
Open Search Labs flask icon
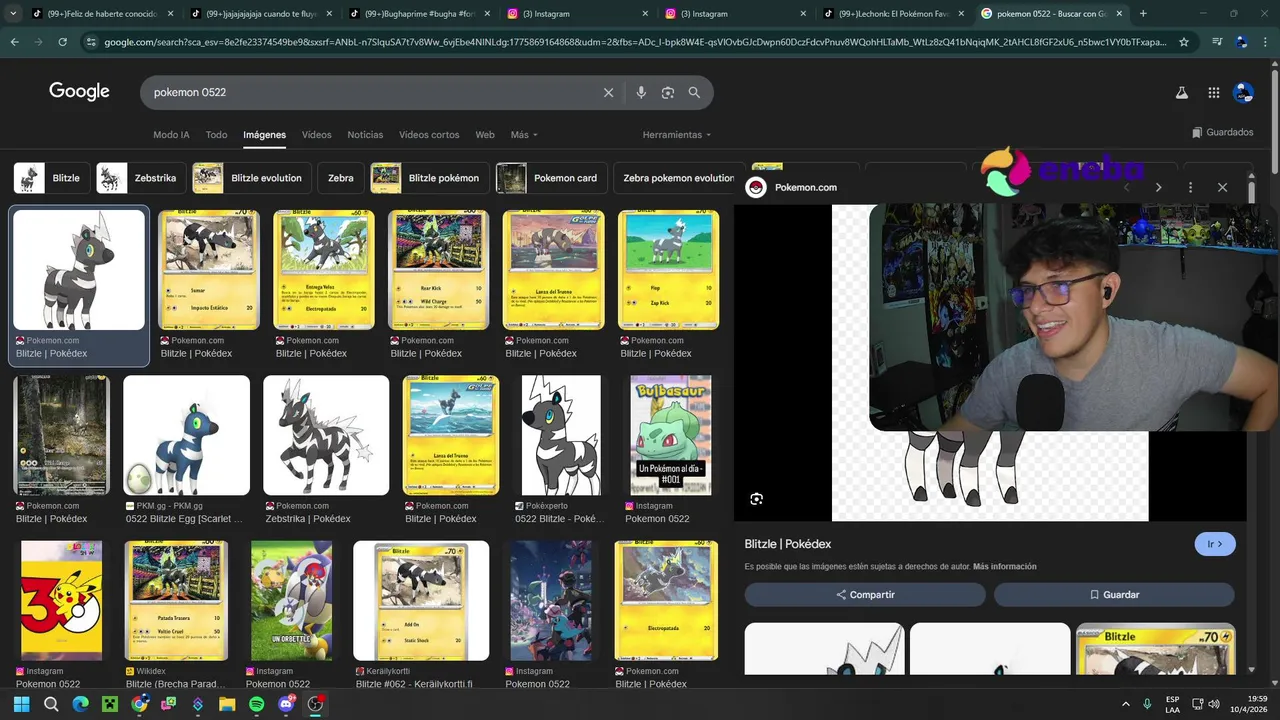click(1181, 92)
